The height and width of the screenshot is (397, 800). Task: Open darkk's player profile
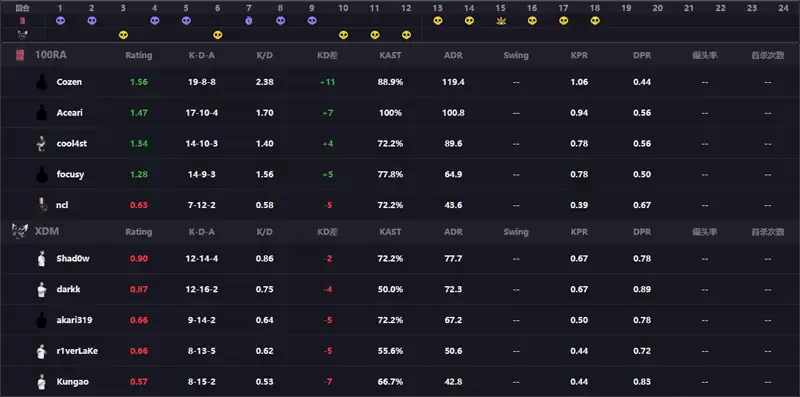[x=68, y=289]
